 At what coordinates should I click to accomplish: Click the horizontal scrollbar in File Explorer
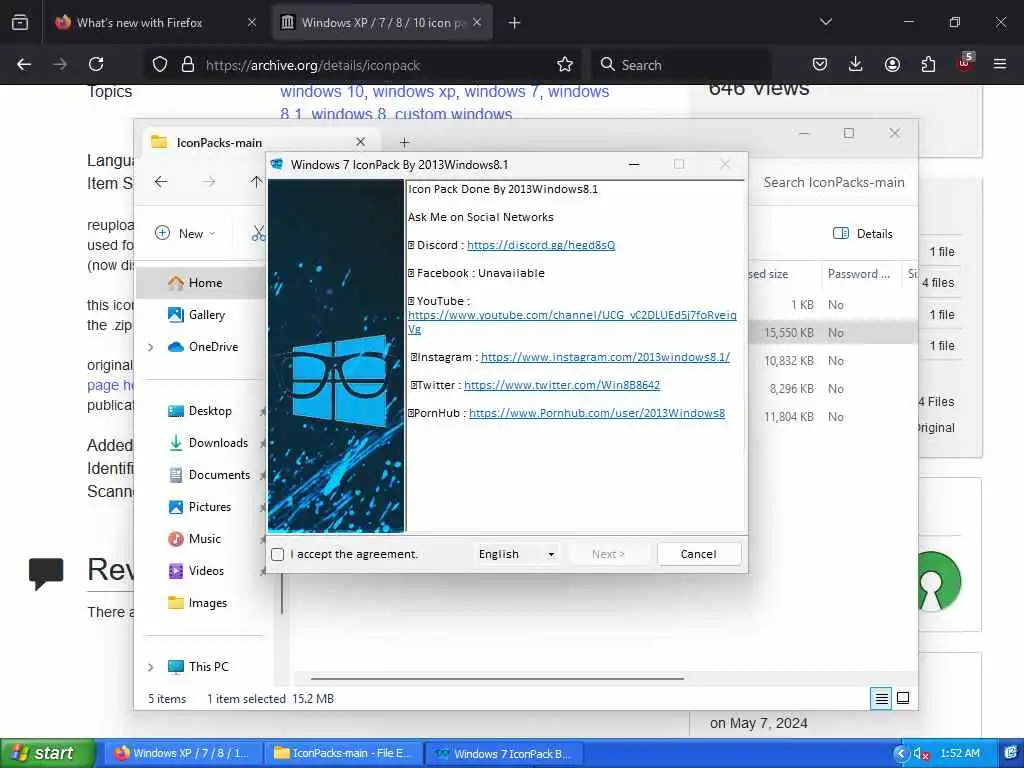pyautogui.click(x=497, y=679)
